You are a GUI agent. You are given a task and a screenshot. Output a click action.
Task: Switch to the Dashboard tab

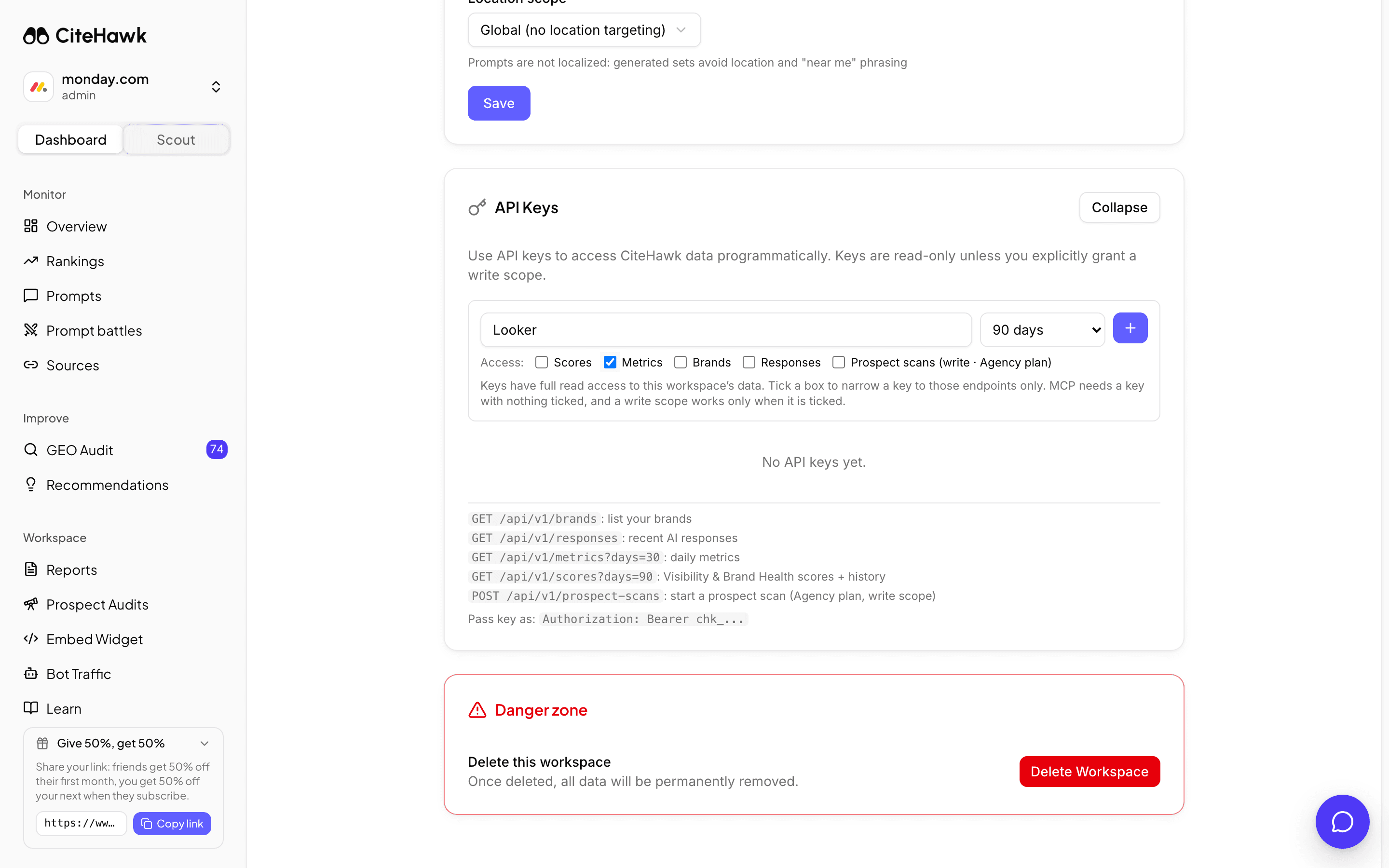tap(70, 139)
